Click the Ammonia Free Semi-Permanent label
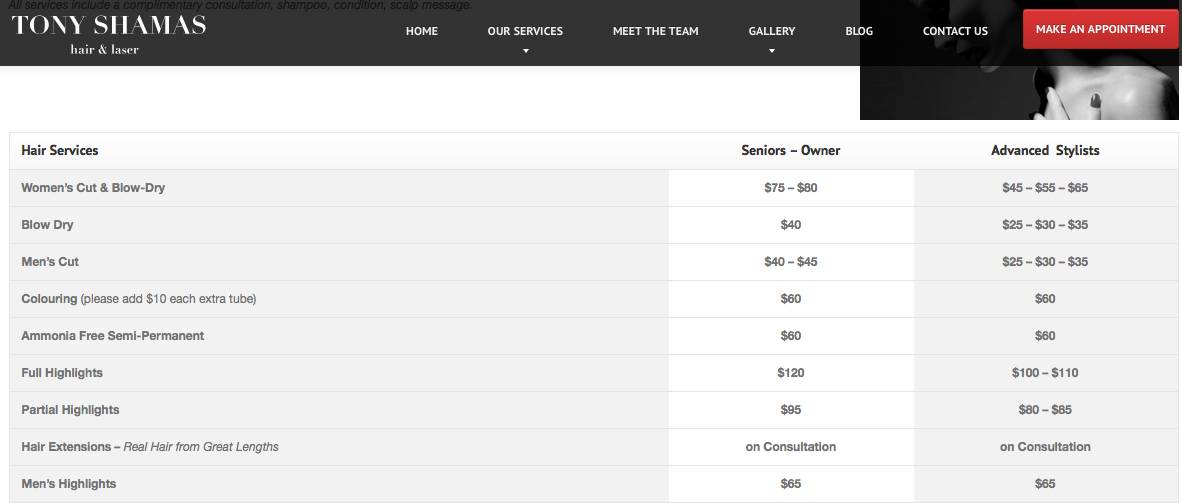 click(112, 336)
